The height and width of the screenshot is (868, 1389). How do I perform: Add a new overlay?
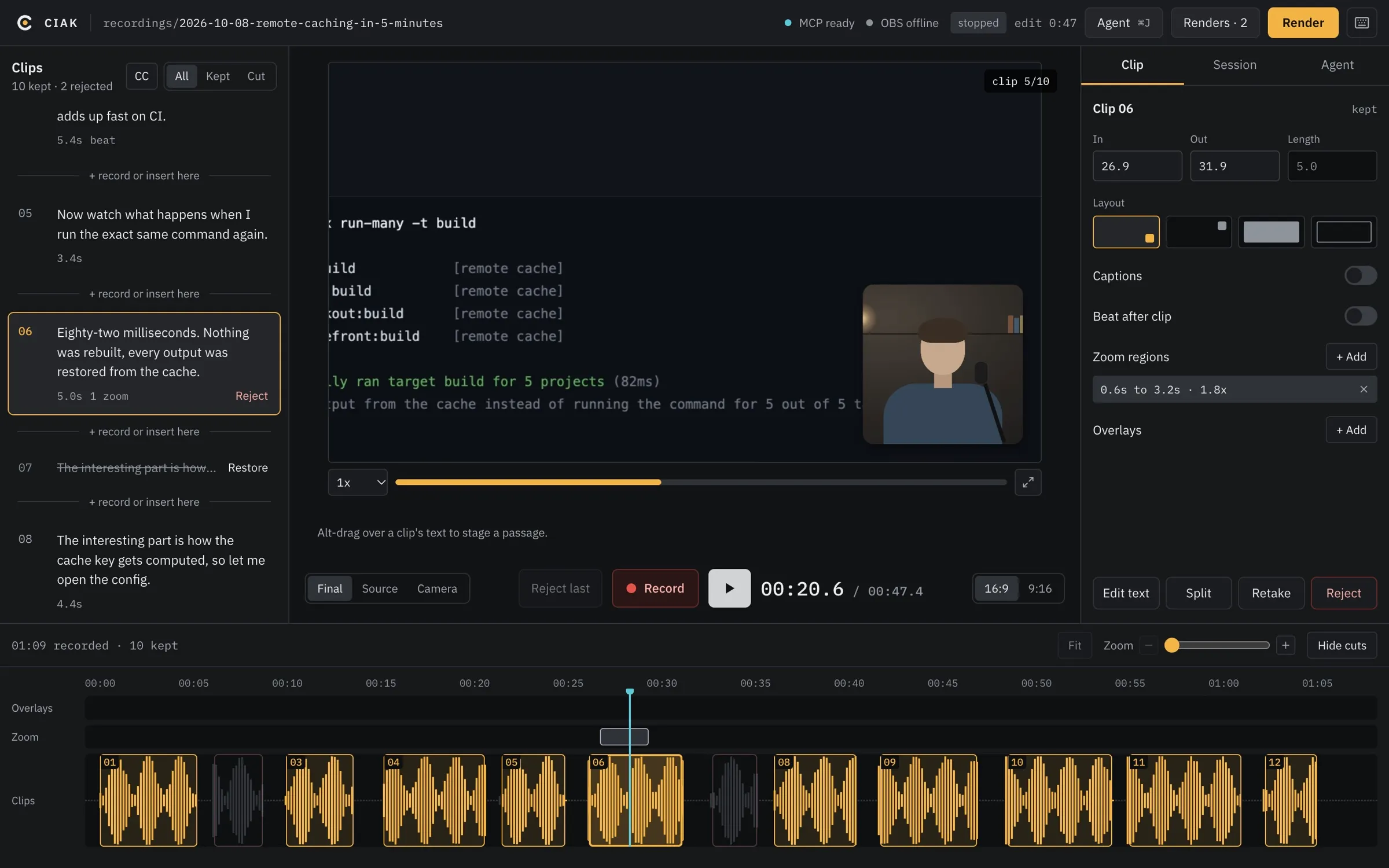pos(1351,430)
